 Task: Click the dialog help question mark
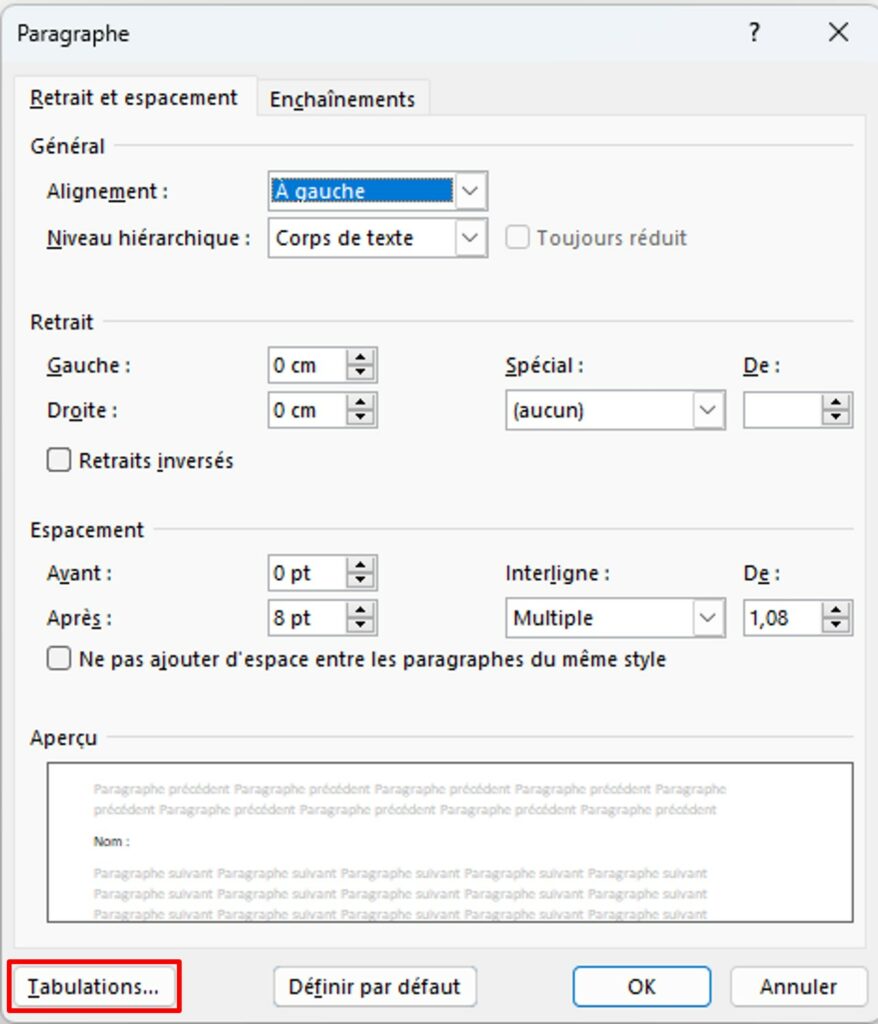click(x=753, y=33)
